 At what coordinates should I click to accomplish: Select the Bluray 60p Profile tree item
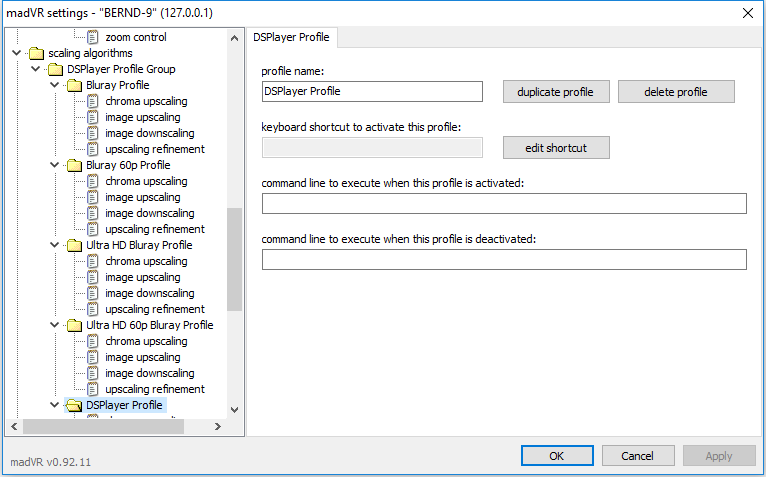[x=128, y=165]
